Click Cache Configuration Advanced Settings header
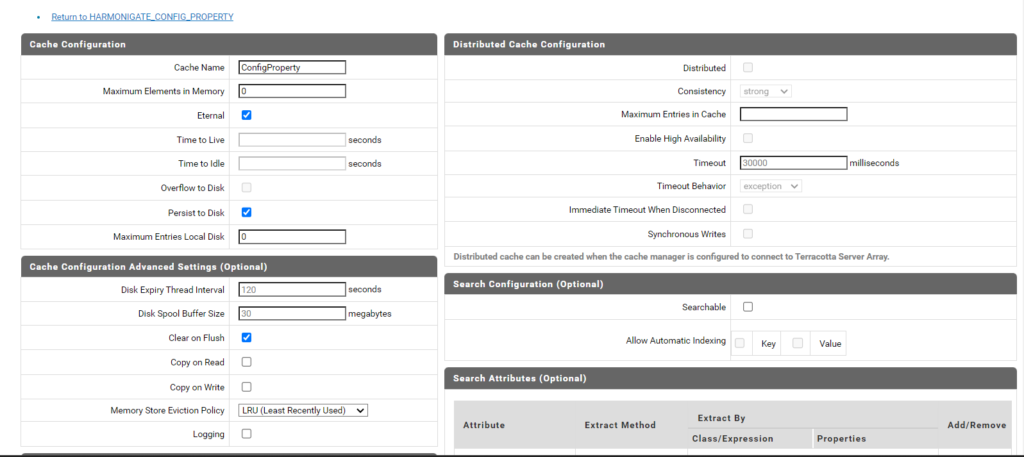 click(x=229, y=266)
